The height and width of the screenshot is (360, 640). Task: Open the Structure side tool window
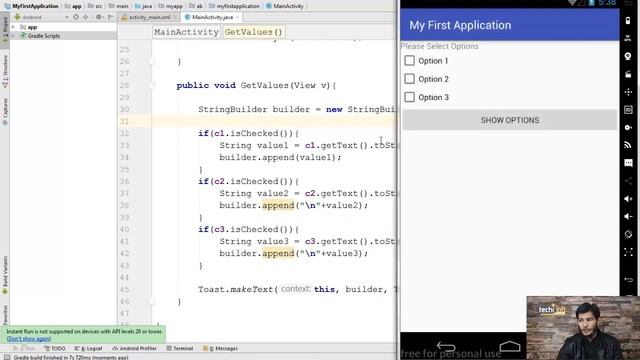[5, 71]
